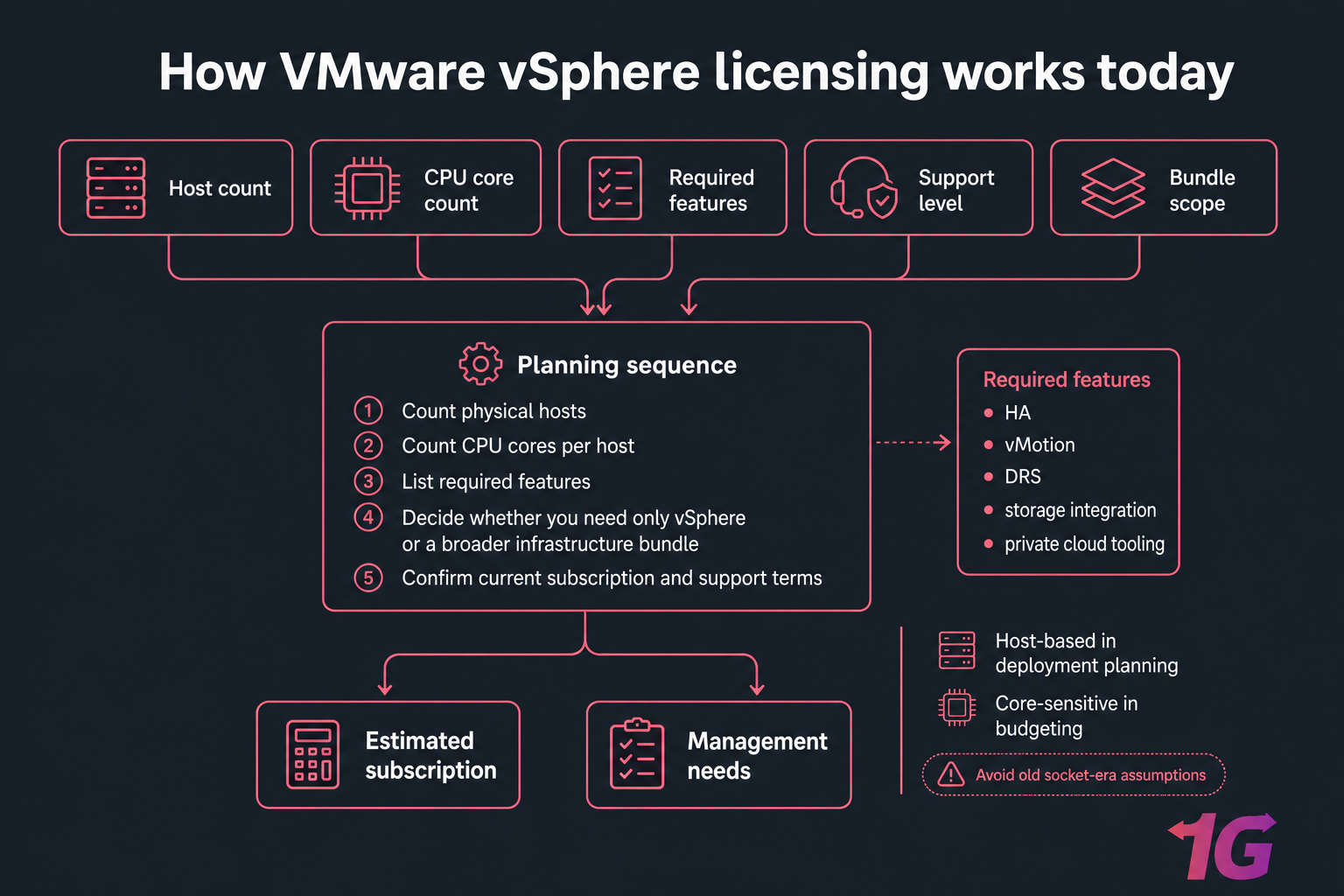Click the 1G logo
Viewport: 1344px width, 896px height.
tap(1222, 846)
